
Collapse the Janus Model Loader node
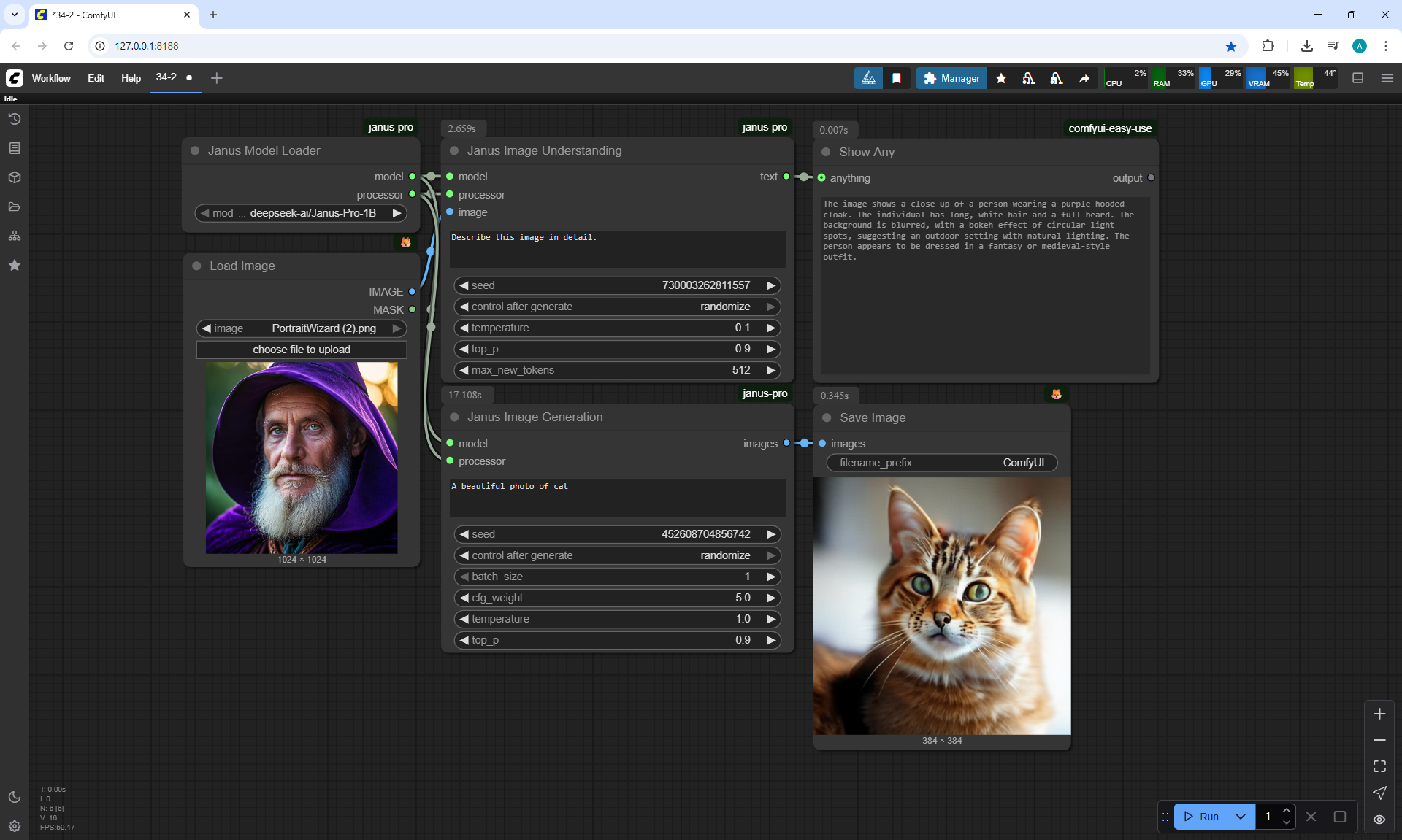point(195,151)
